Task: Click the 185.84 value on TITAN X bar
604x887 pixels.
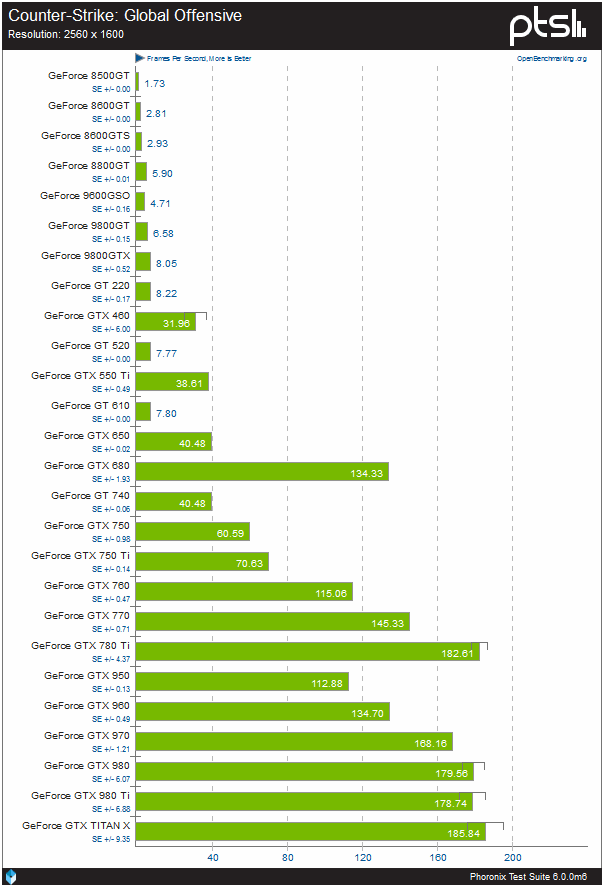Action: point(465,833)
